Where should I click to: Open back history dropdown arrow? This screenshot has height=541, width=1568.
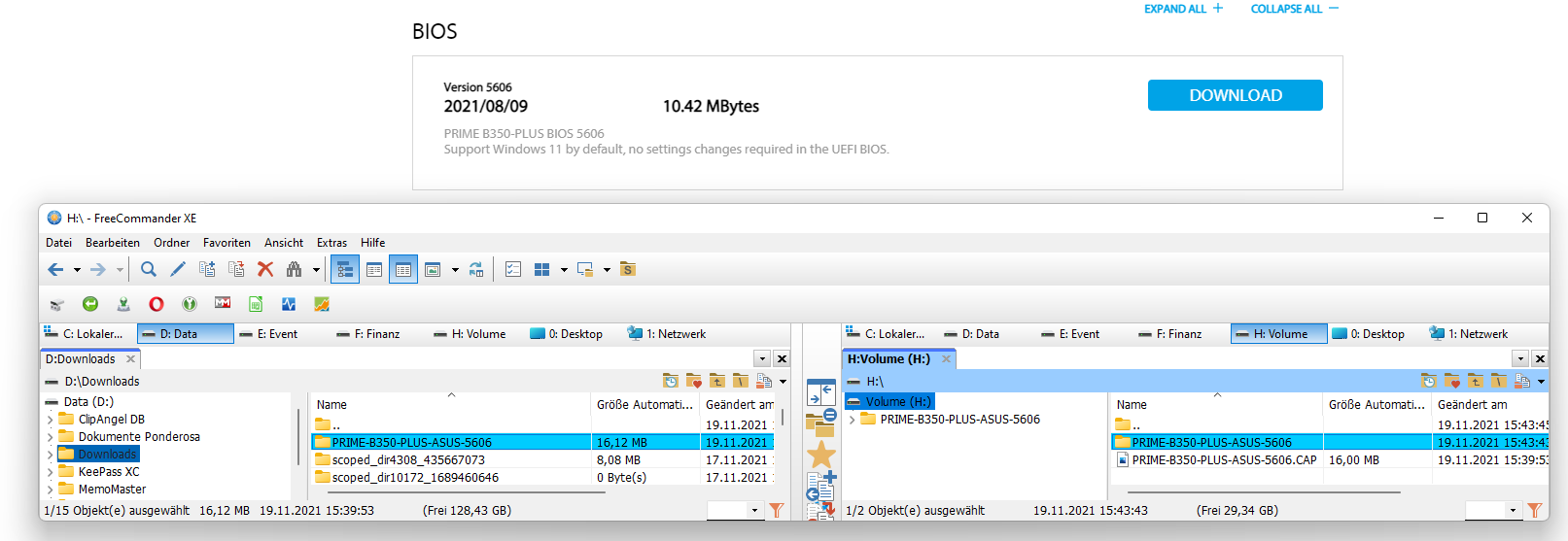click(x=77, y=270)
